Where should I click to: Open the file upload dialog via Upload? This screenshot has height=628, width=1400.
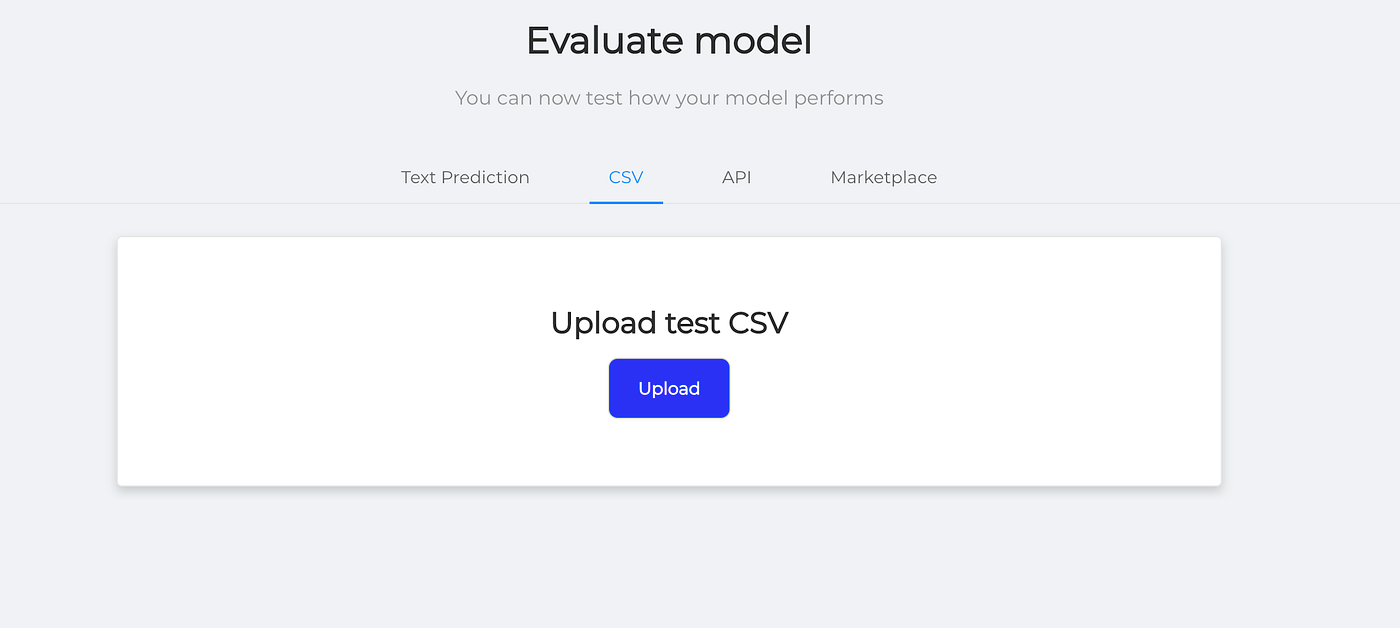(669, 388)
